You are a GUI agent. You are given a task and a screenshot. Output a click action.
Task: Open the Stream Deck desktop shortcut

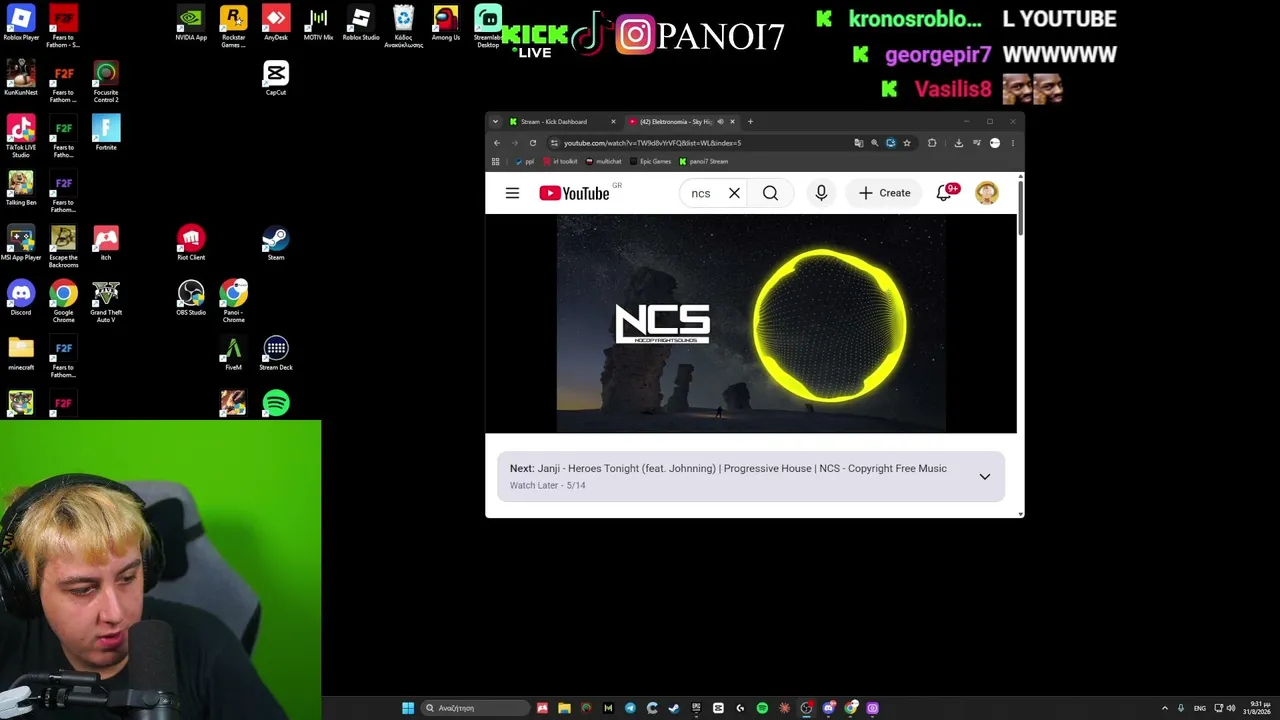(276, 354)
